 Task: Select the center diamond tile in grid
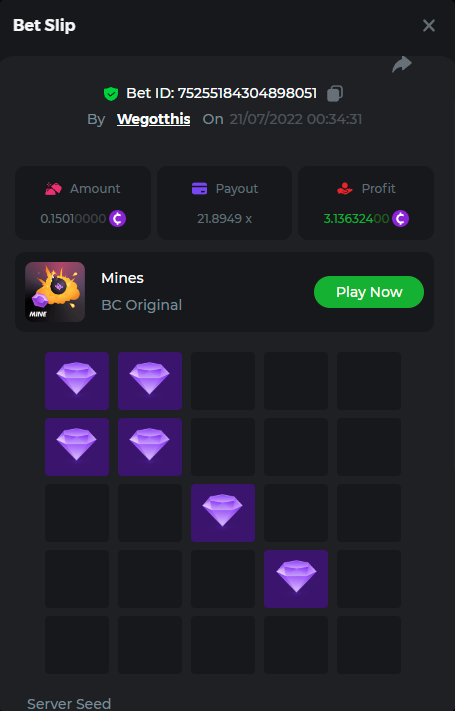click(x=223, y=513)
